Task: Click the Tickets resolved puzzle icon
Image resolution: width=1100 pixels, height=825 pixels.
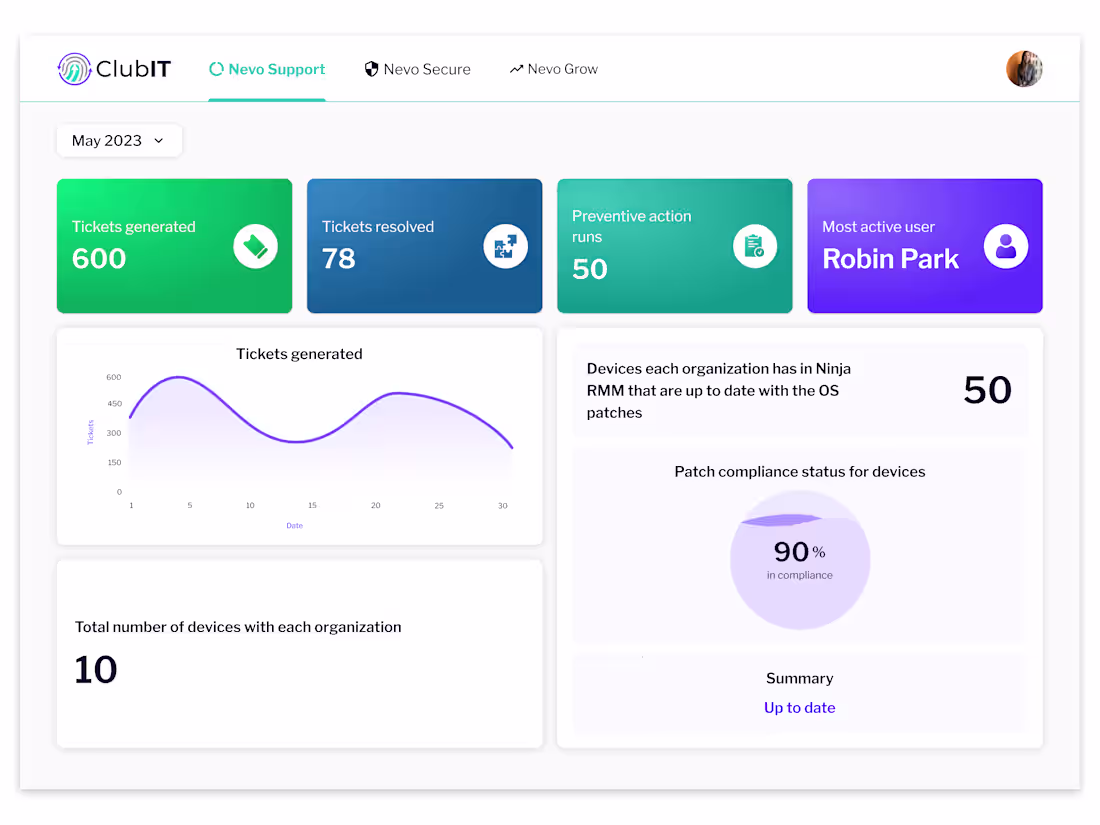Action: [x=506, y=245]
